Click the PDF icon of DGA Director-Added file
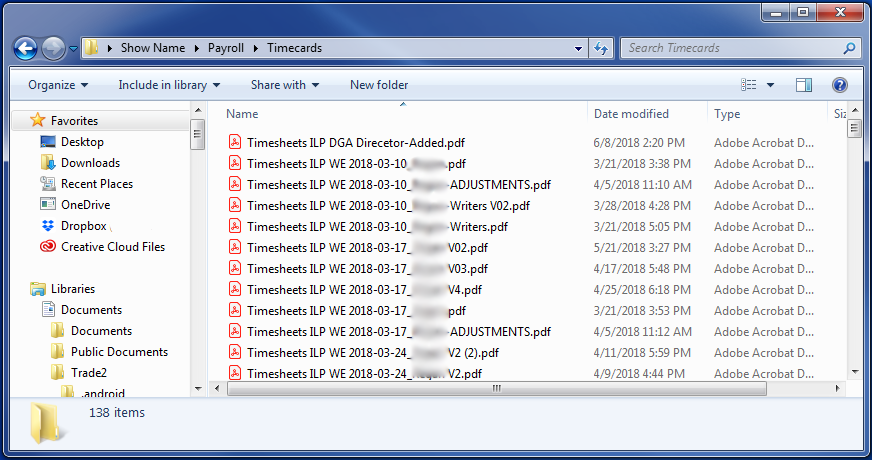This screenshot has height=460, width=872. pos(235,143)
